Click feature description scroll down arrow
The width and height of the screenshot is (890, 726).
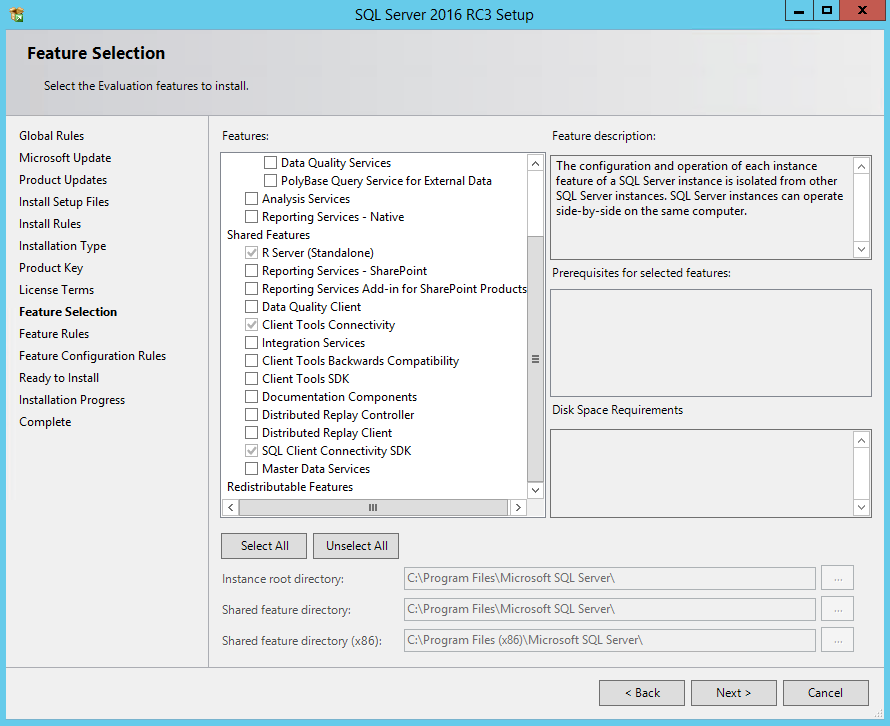861,249
